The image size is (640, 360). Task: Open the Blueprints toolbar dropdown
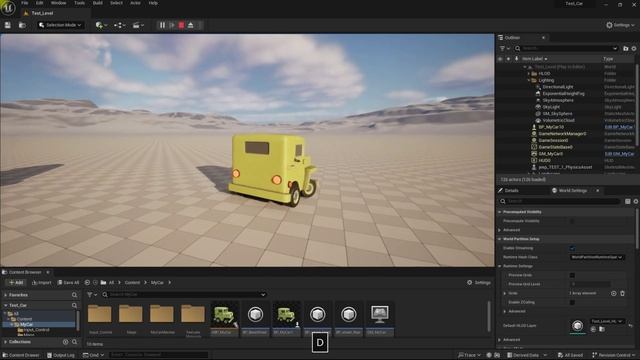[120, 25]
